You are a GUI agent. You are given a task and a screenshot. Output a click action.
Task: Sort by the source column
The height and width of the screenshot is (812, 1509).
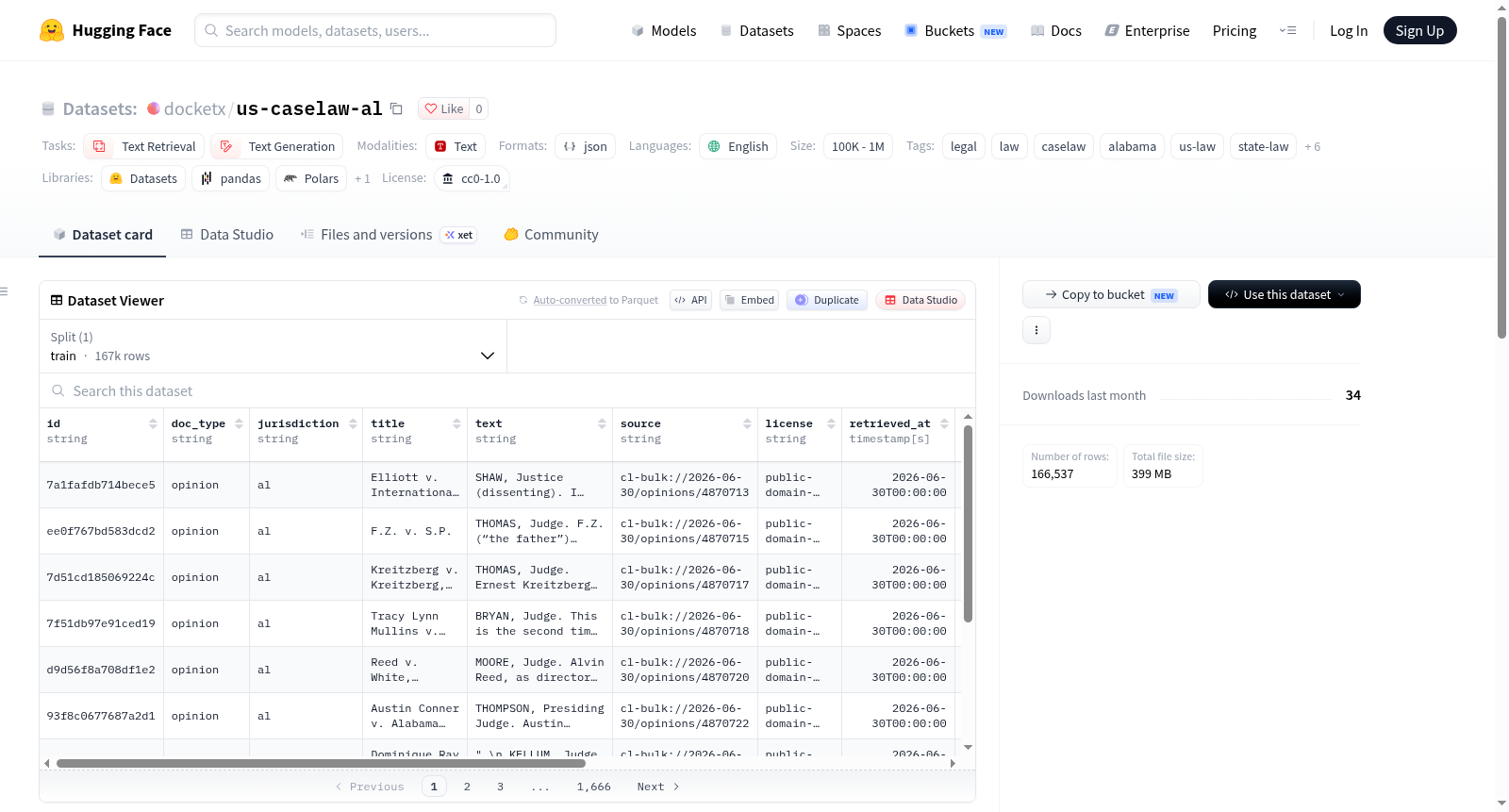tap(747, 423)
